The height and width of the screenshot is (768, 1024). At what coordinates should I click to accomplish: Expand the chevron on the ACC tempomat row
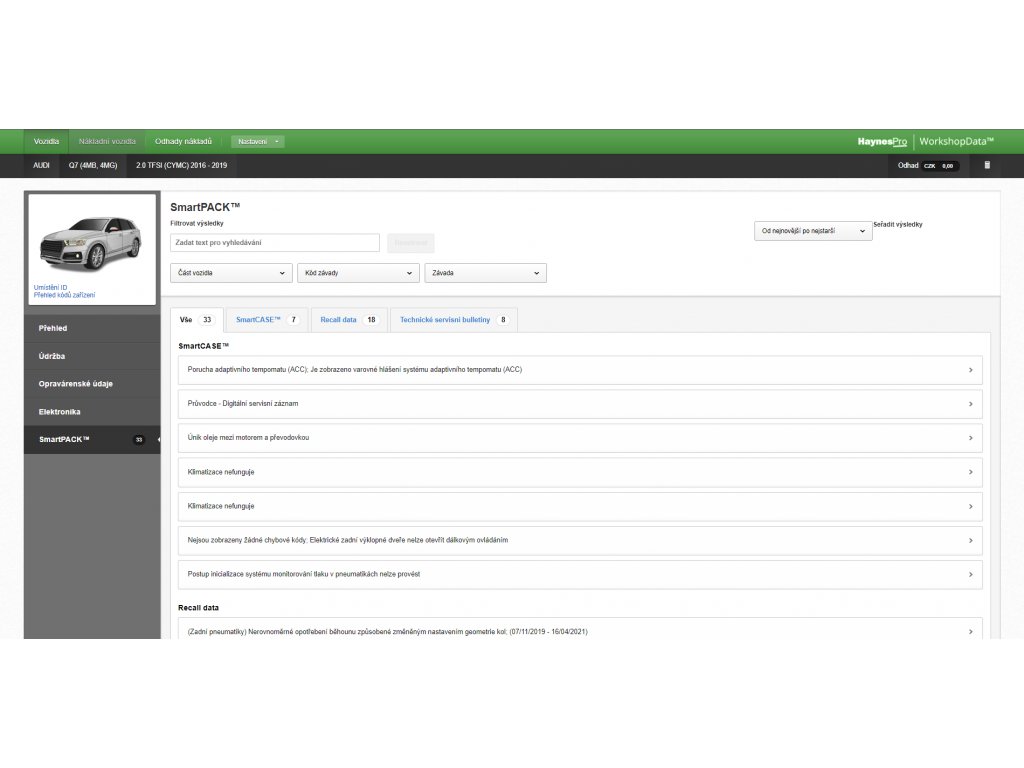(x=970, y=370)
